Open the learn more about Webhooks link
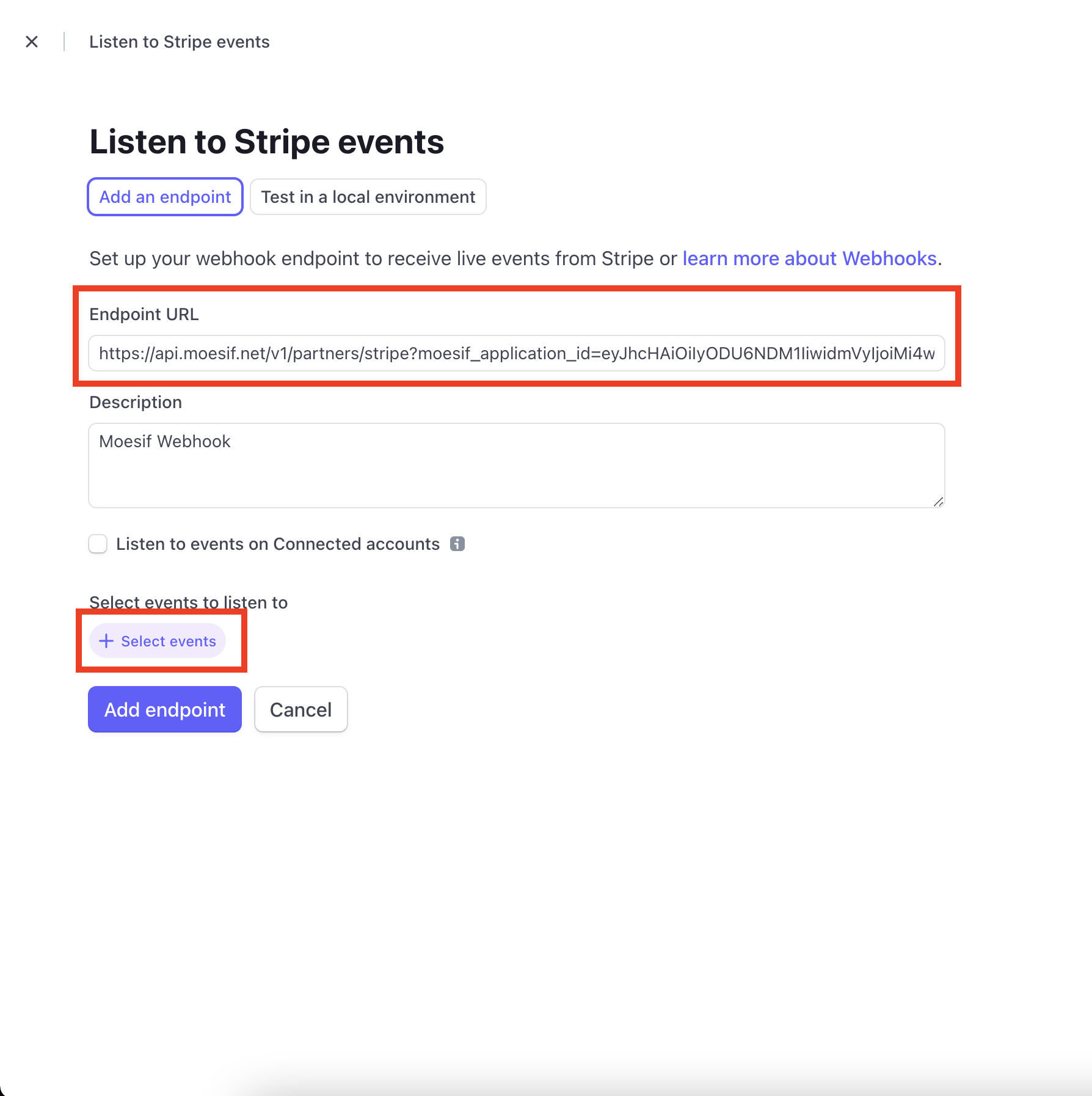 click(x=810, y=258)
